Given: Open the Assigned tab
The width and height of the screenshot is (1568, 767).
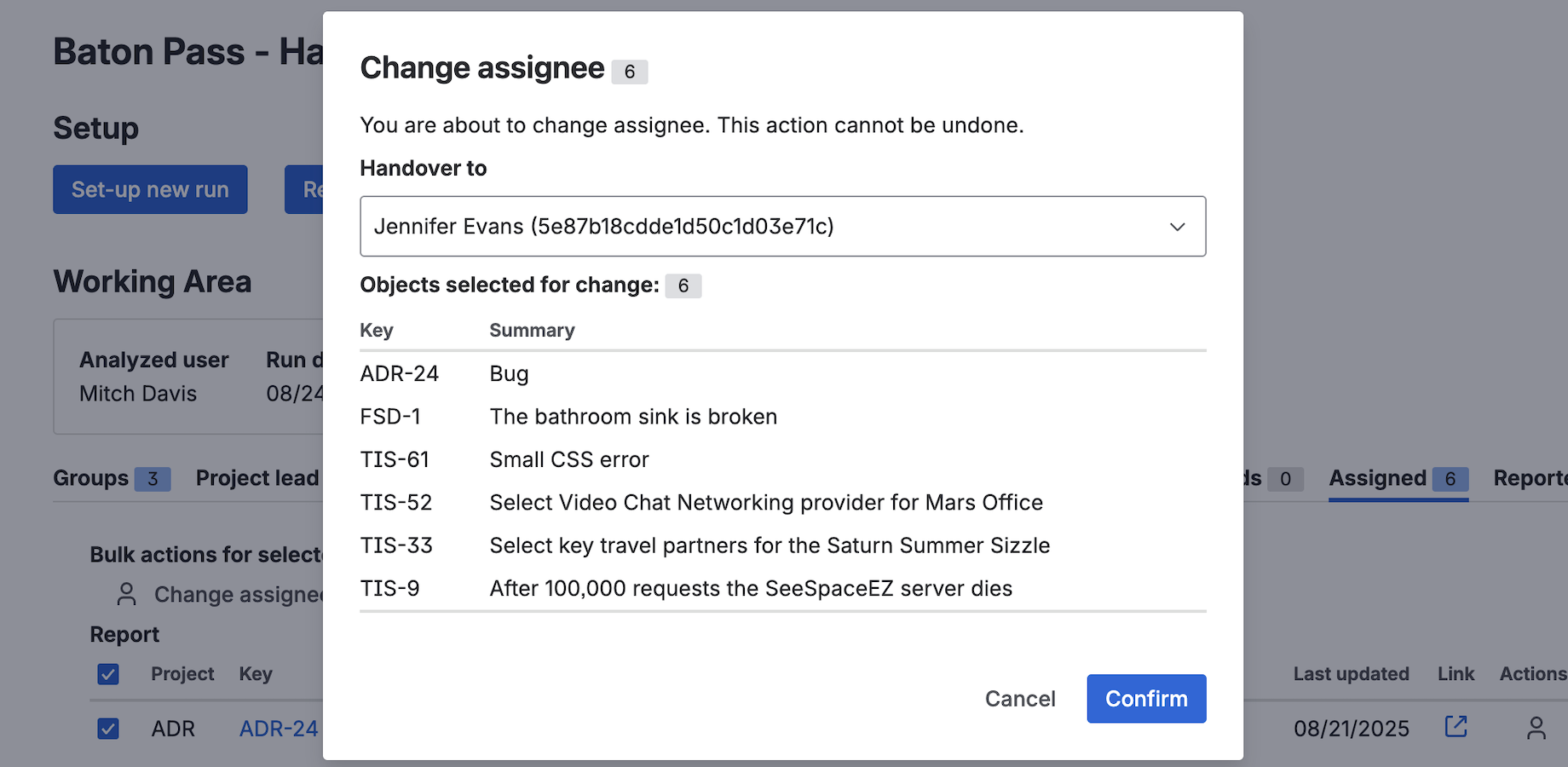Looking at the screenshot, I should click(1377, 478).
